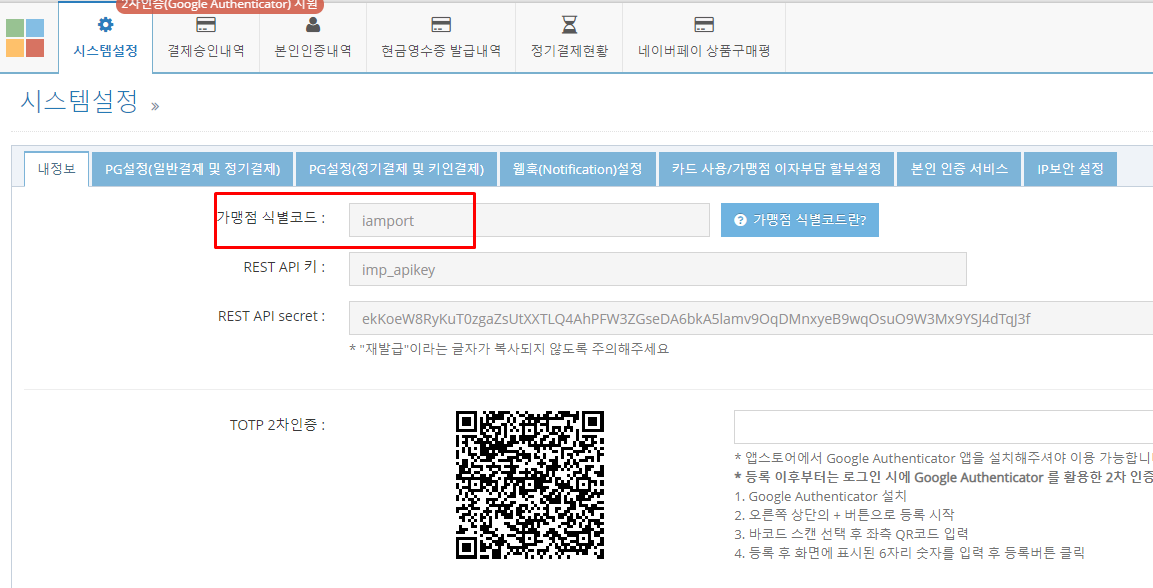The width and height of the screenshot is (1153, 588).
Task: Switch to 본인 인증 서비스 tab
Action: pyautogui.click(x=959, y=169)
